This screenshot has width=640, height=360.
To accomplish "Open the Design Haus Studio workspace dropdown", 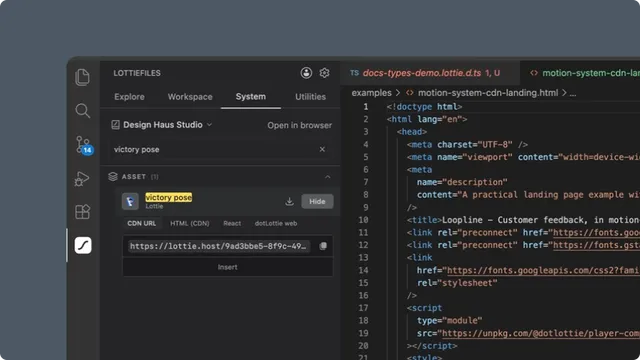I will pos(168,125).
